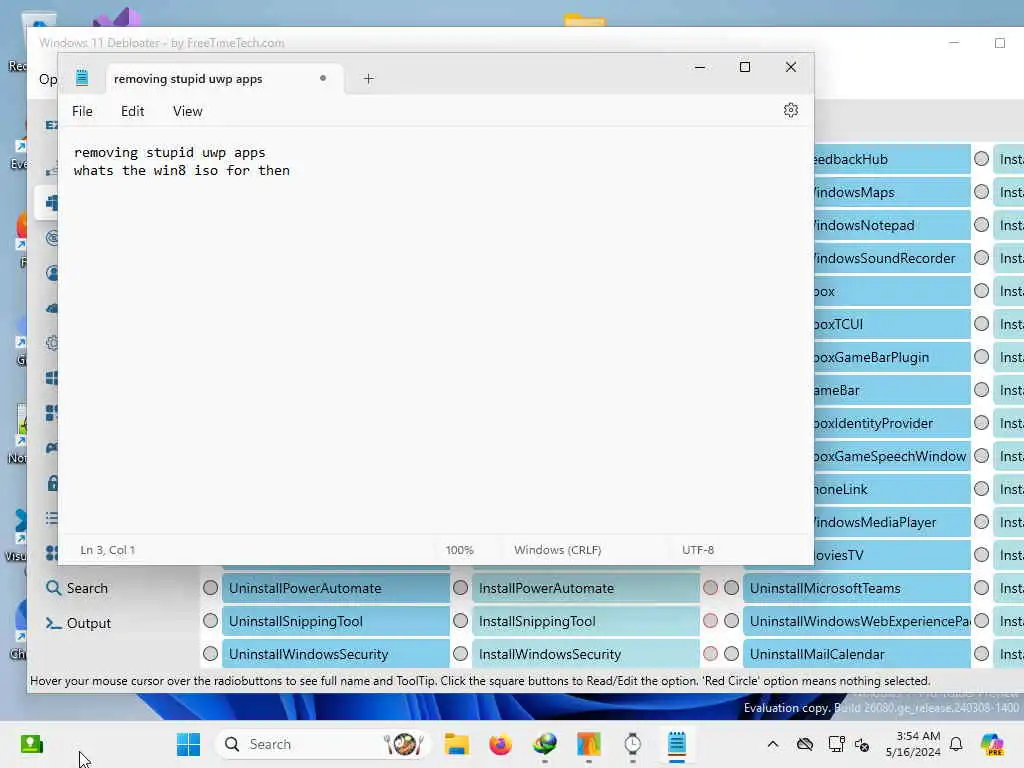The height and width of the screenshot is (768, 1024).
Task: Click the WindowsMediaPlayer option button
Action: pyautogui.click(x=892, y=522)
